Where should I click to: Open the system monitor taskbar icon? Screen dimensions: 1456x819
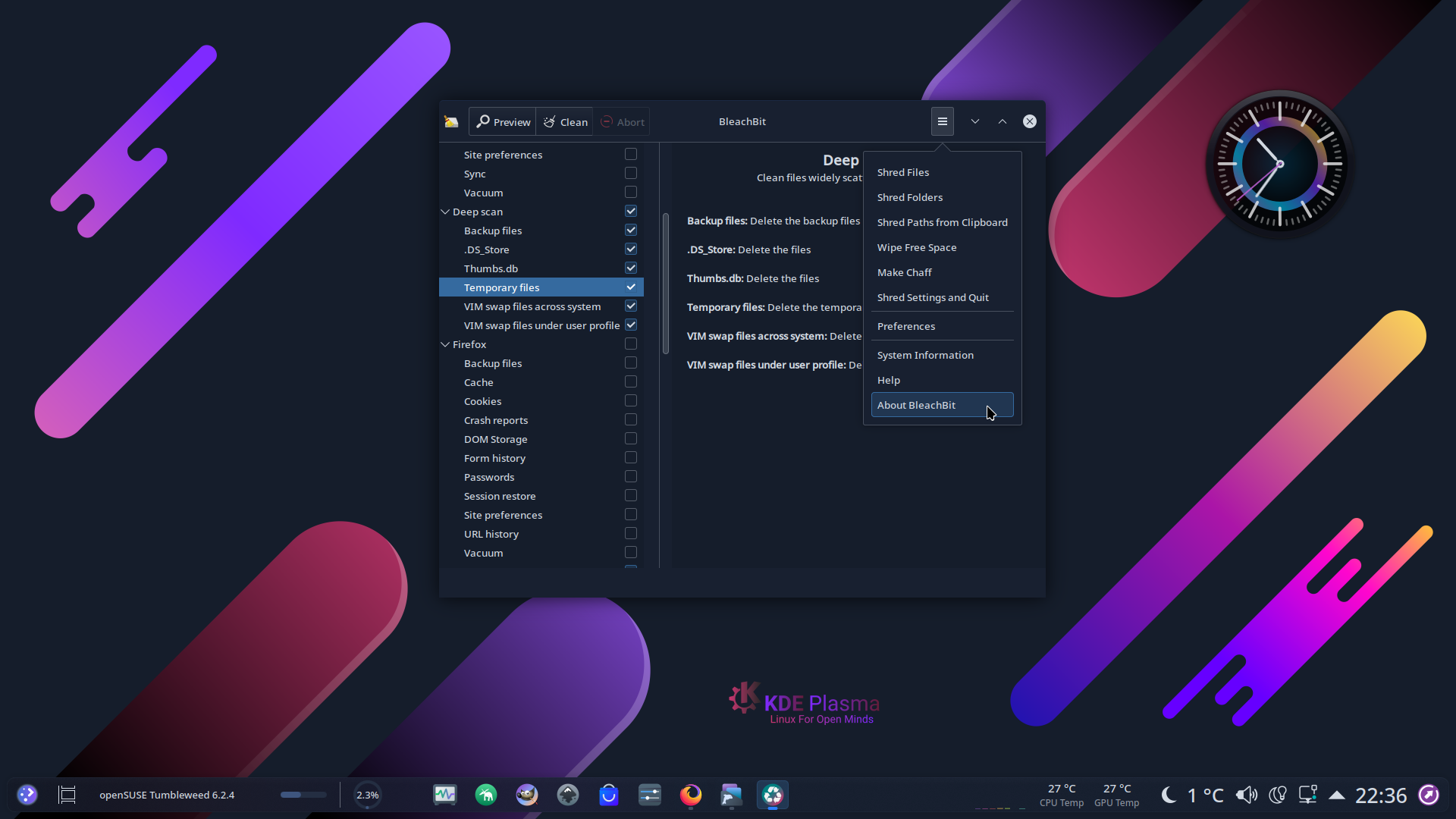point(445,795)
